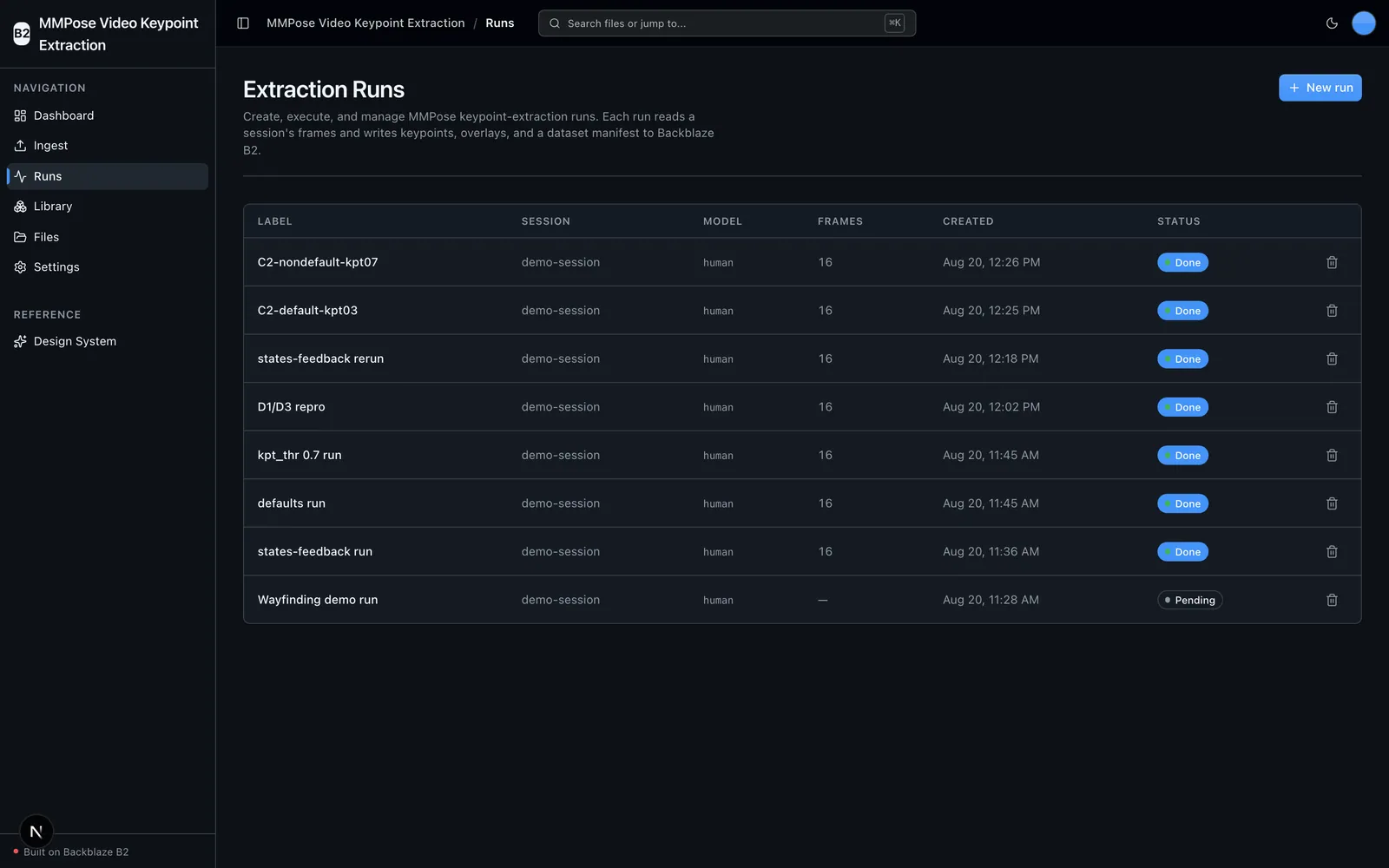Click the LABEL column header
Screen dimensions: 1389x868
pyautogui.click(x=274, y=221)
